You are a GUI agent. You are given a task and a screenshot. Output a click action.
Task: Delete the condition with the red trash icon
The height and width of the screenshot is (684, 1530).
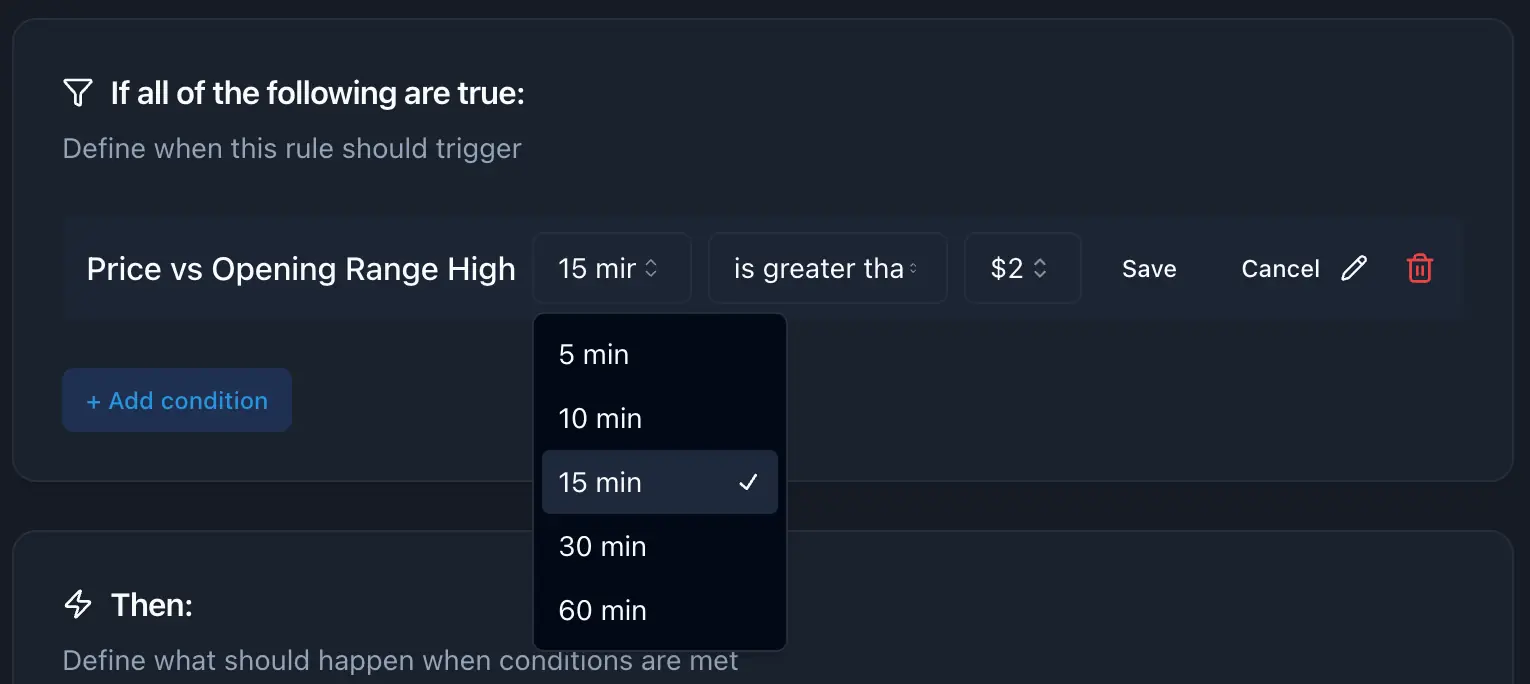tap(1420, 268)
